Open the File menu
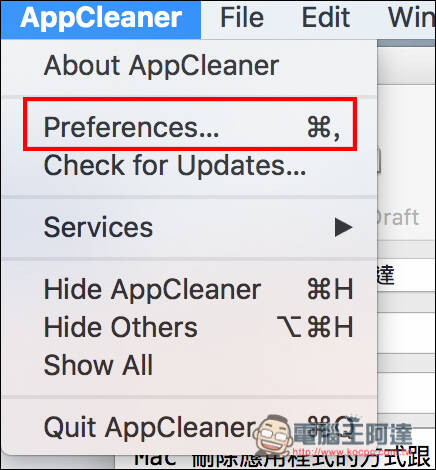Screen dimensions: 436x470 pyautogui.click(x=242, y=17)
